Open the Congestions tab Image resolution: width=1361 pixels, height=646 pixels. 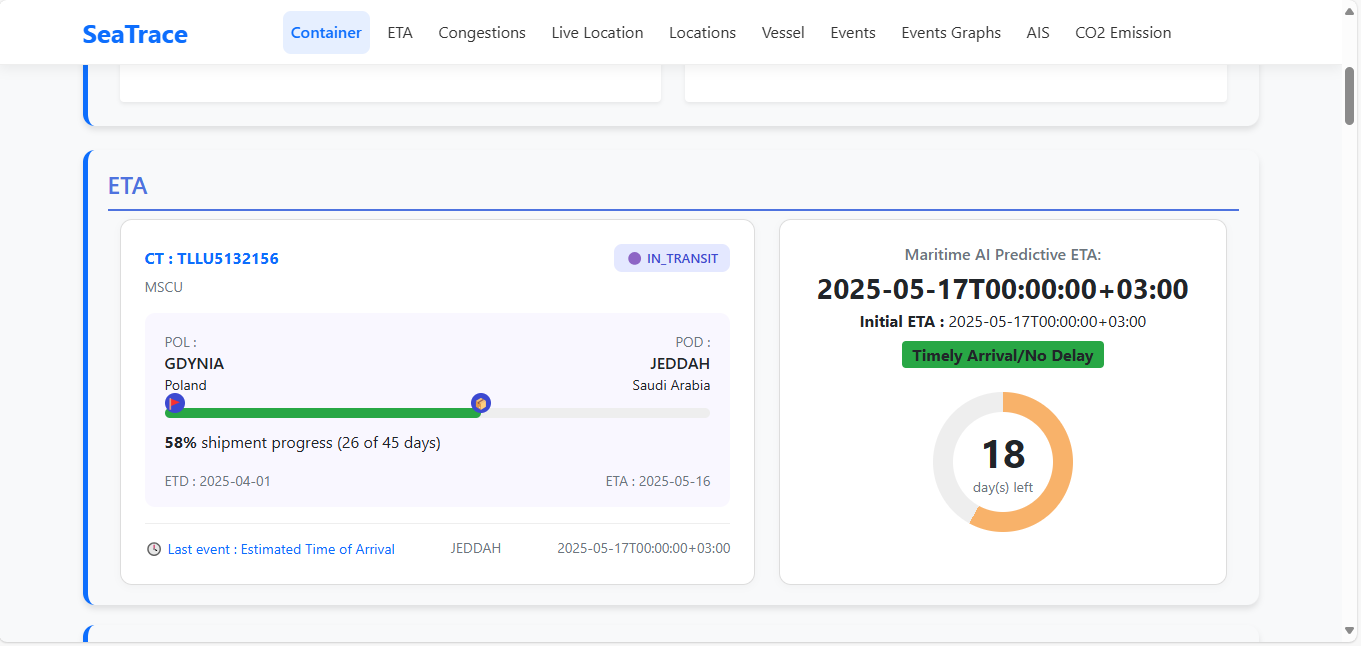482,32
